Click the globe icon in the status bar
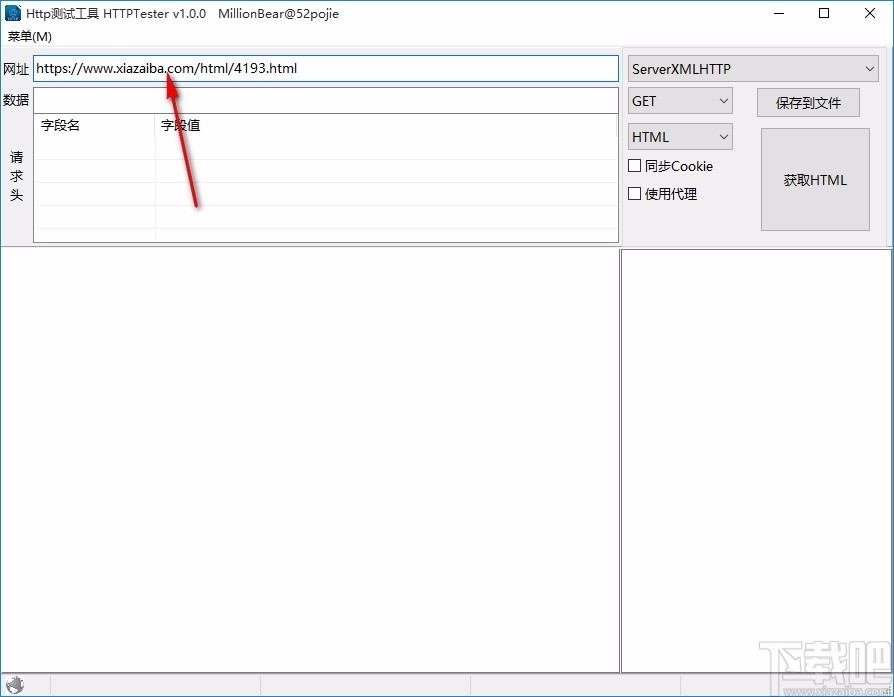The height and width of the screenshot is (697, 894). click(x=16, y=685)
